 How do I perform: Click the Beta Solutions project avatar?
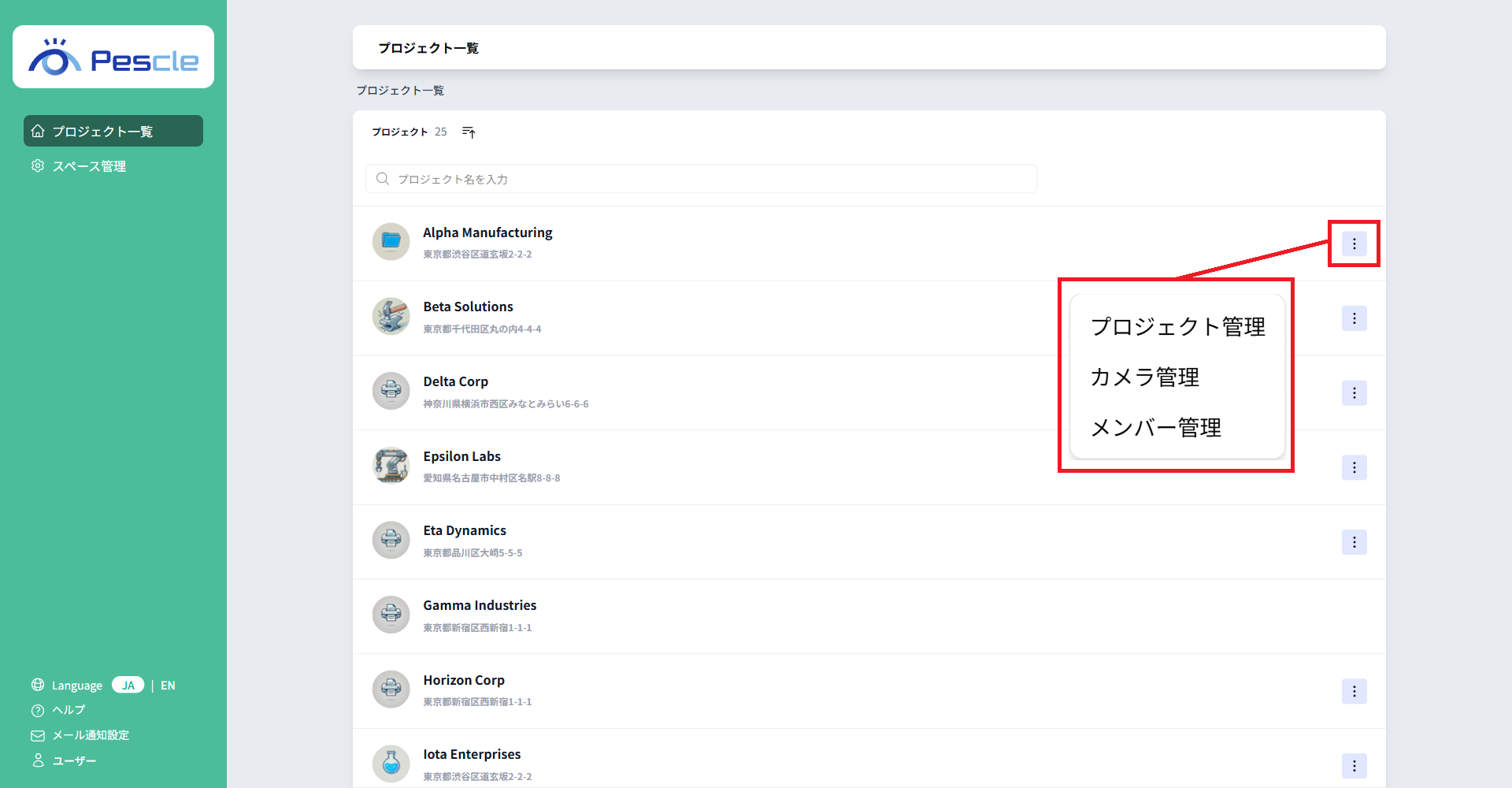pos(391,316)
